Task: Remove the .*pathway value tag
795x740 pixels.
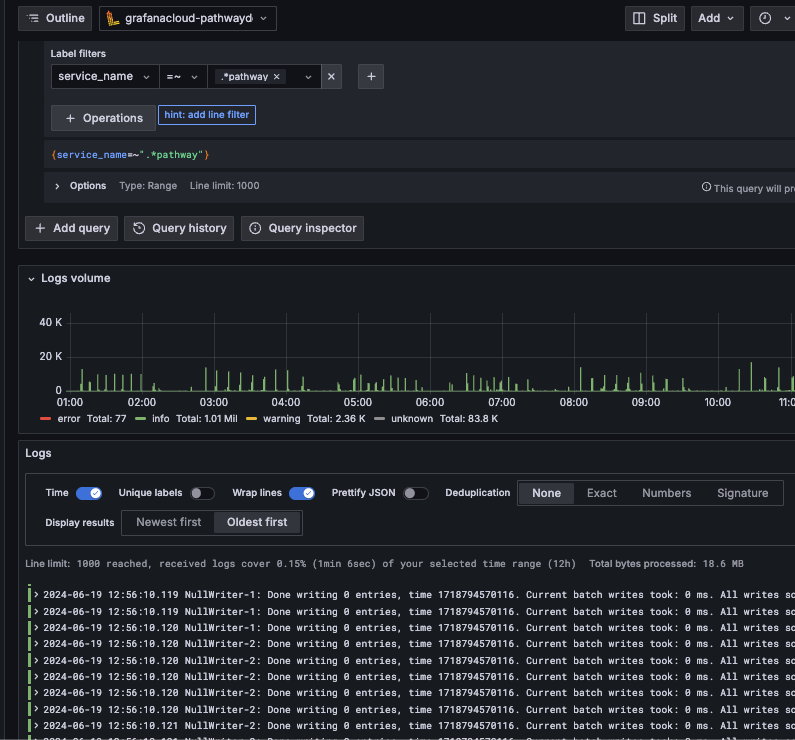Action: pyautogui.click(x=276, y=77)
